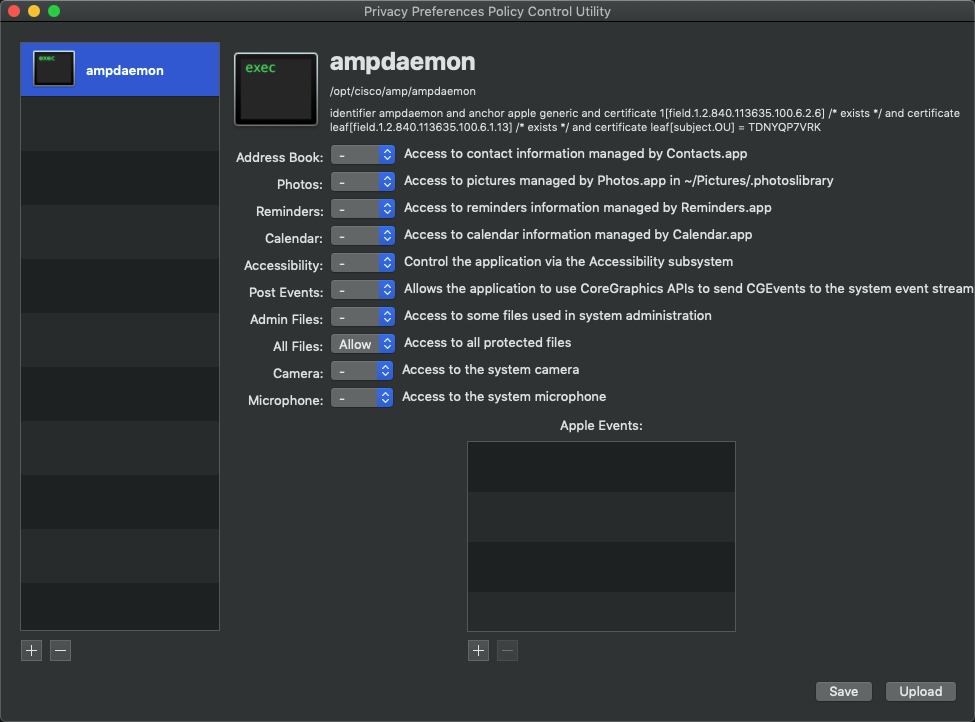Remove the selected app with the sidebar minus button
Viewport: 975px width, 722px height.
(x=60, y=650)
